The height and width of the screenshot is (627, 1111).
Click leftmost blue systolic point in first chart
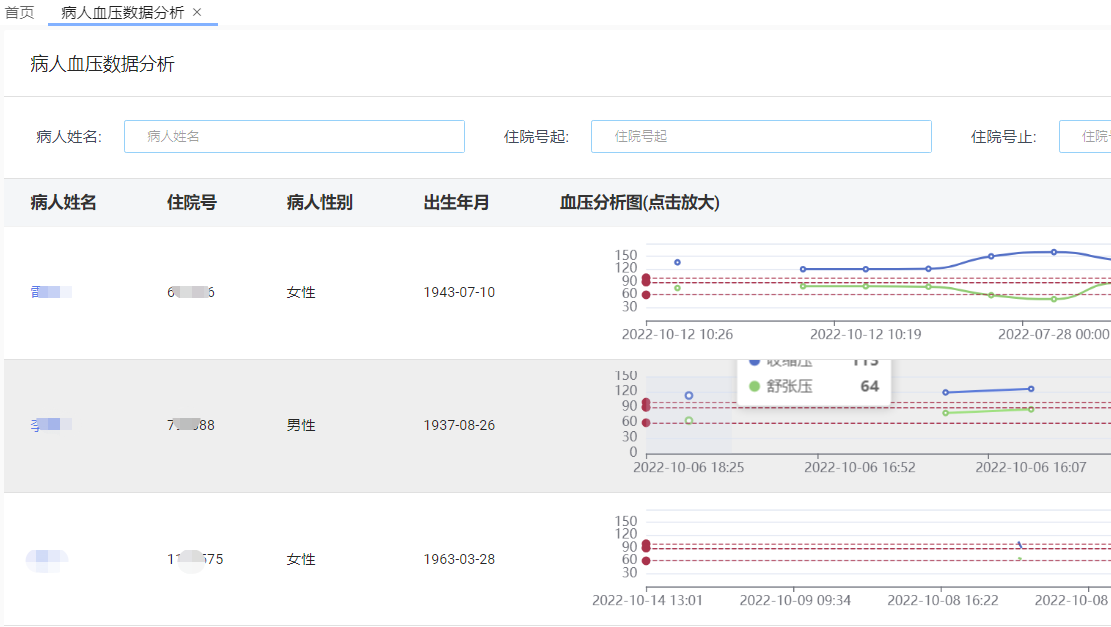coord(677,262)
